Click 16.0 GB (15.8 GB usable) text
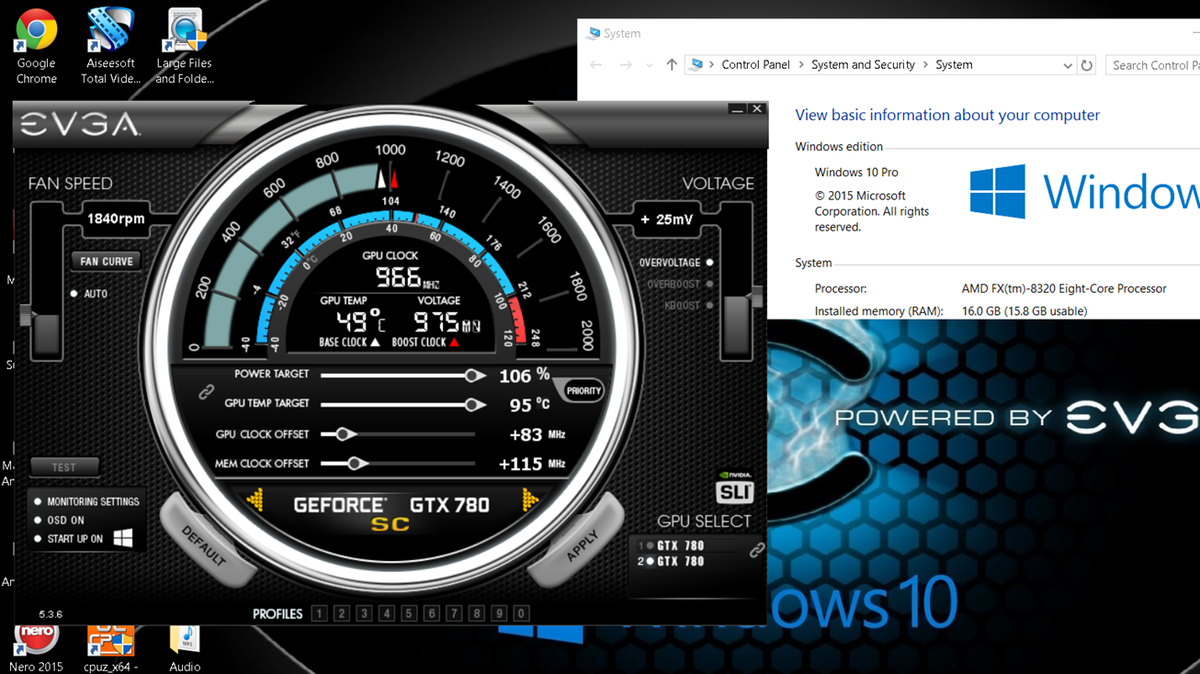 [1024, 312]
